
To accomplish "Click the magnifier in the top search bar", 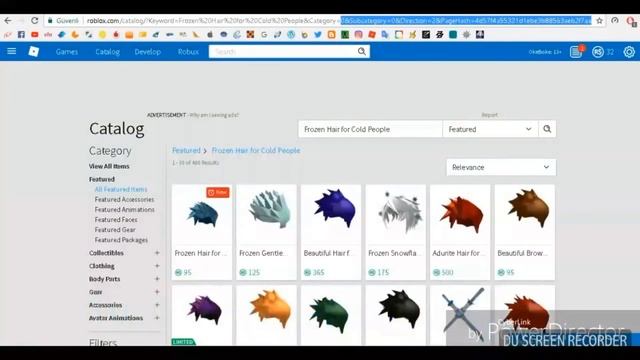I will coord(362,51).
